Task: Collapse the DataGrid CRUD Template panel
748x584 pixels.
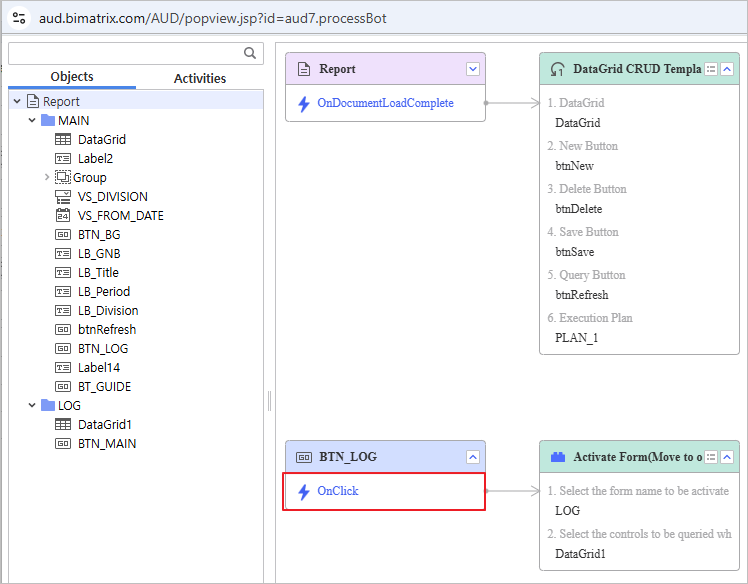Action: [727, 69]
